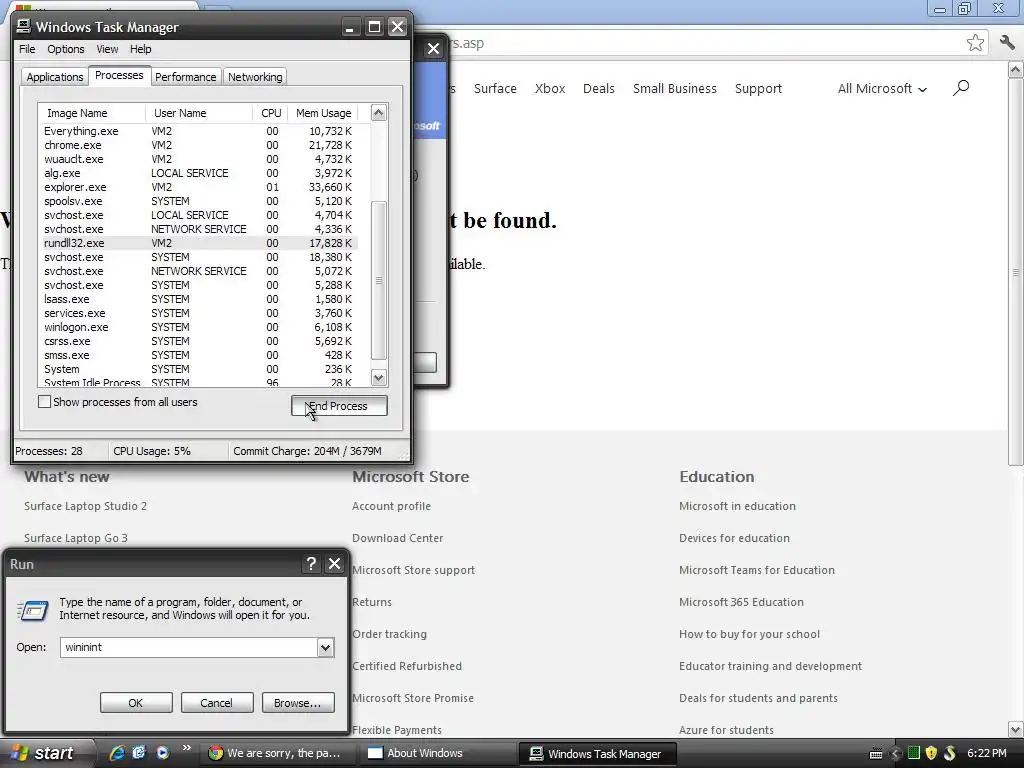Select the lsass.exe process row

click(199, 299)
